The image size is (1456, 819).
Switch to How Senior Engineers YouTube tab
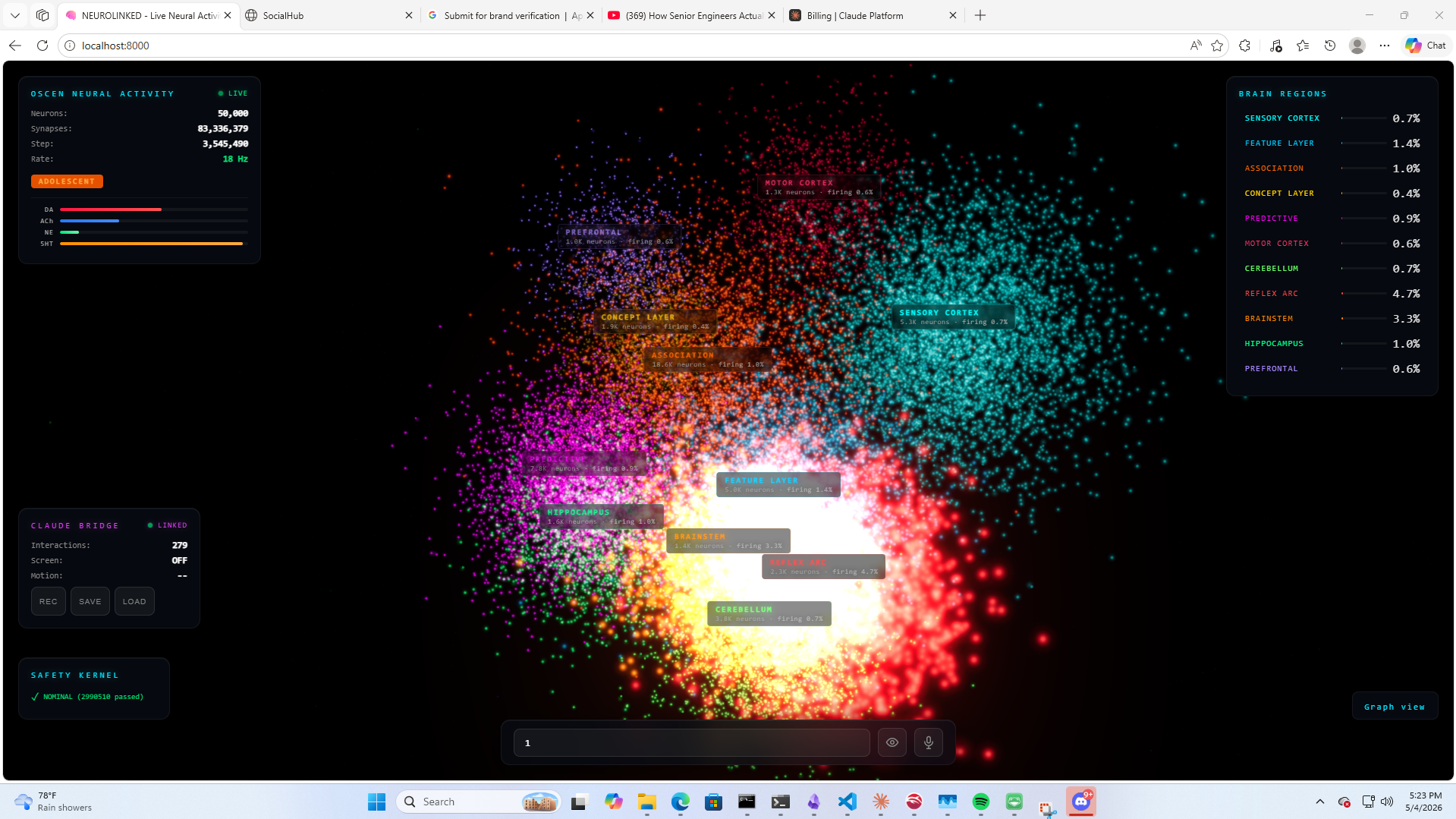(692, 15)
